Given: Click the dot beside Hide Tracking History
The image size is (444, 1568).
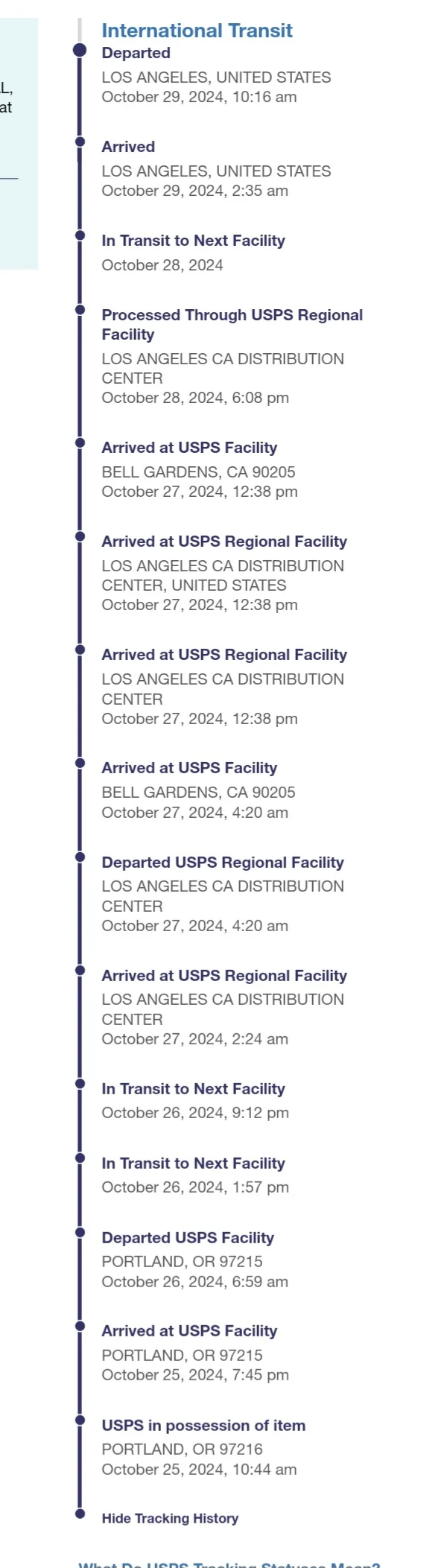Looking at the screenshot, I should [80, 1513].
